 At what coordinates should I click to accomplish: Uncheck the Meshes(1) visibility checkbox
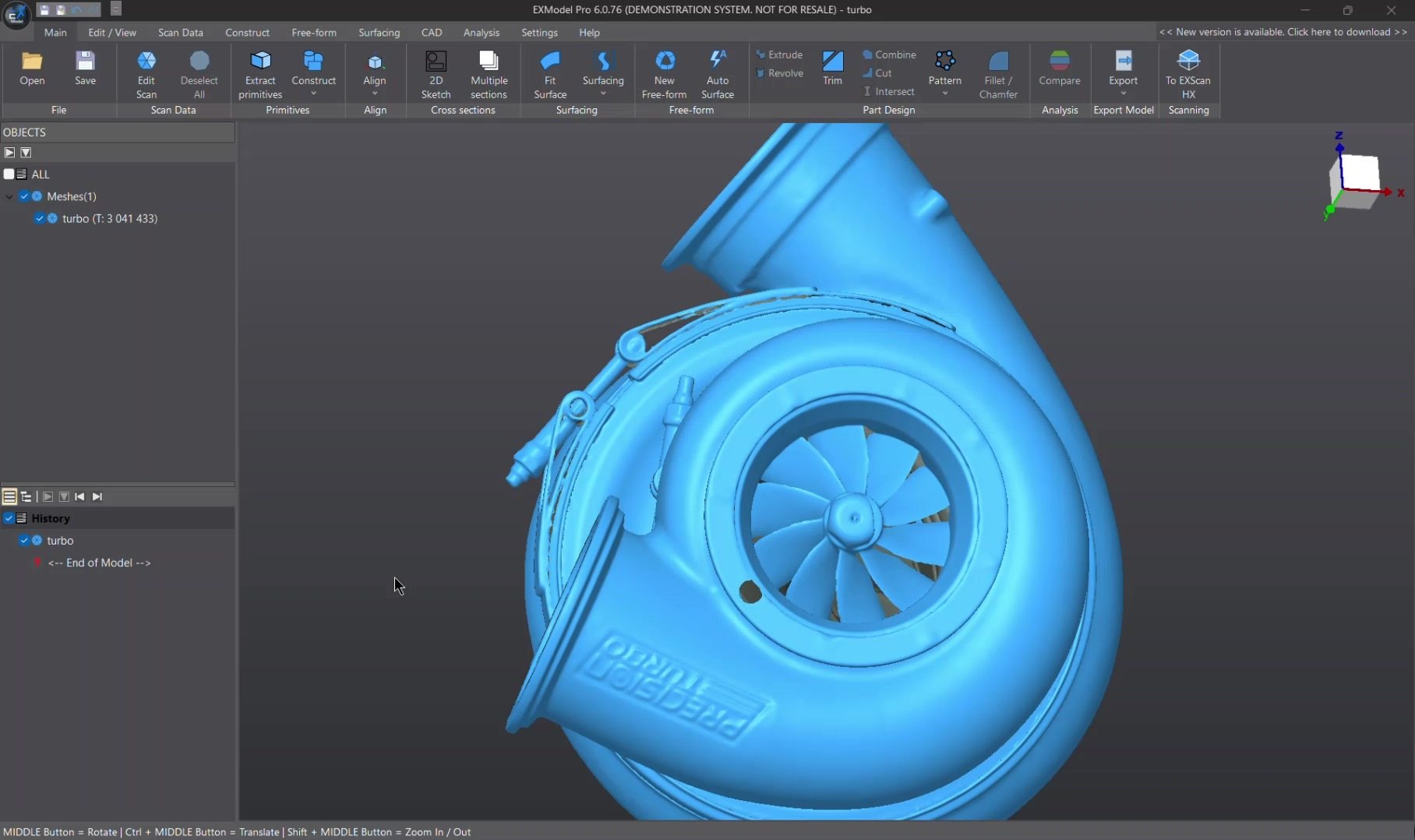point(24,196)
